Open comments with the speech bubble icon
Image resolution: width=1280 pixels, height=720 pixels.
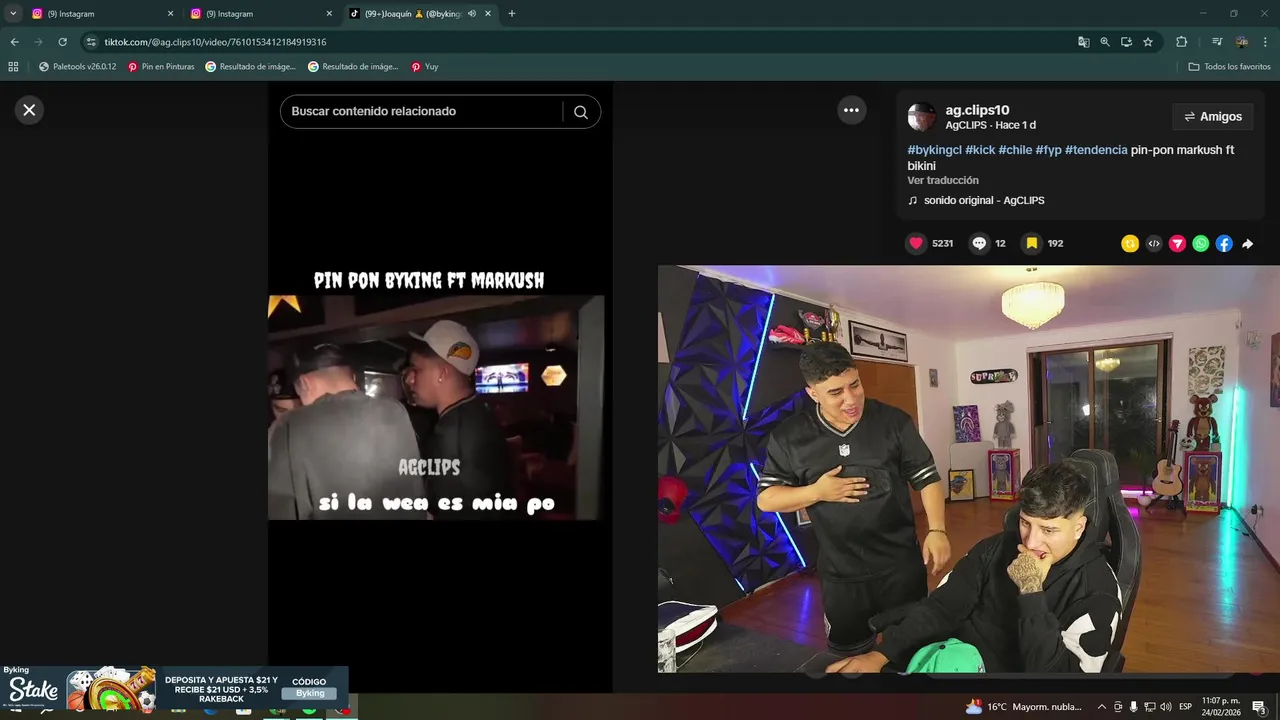coord(979,243)
